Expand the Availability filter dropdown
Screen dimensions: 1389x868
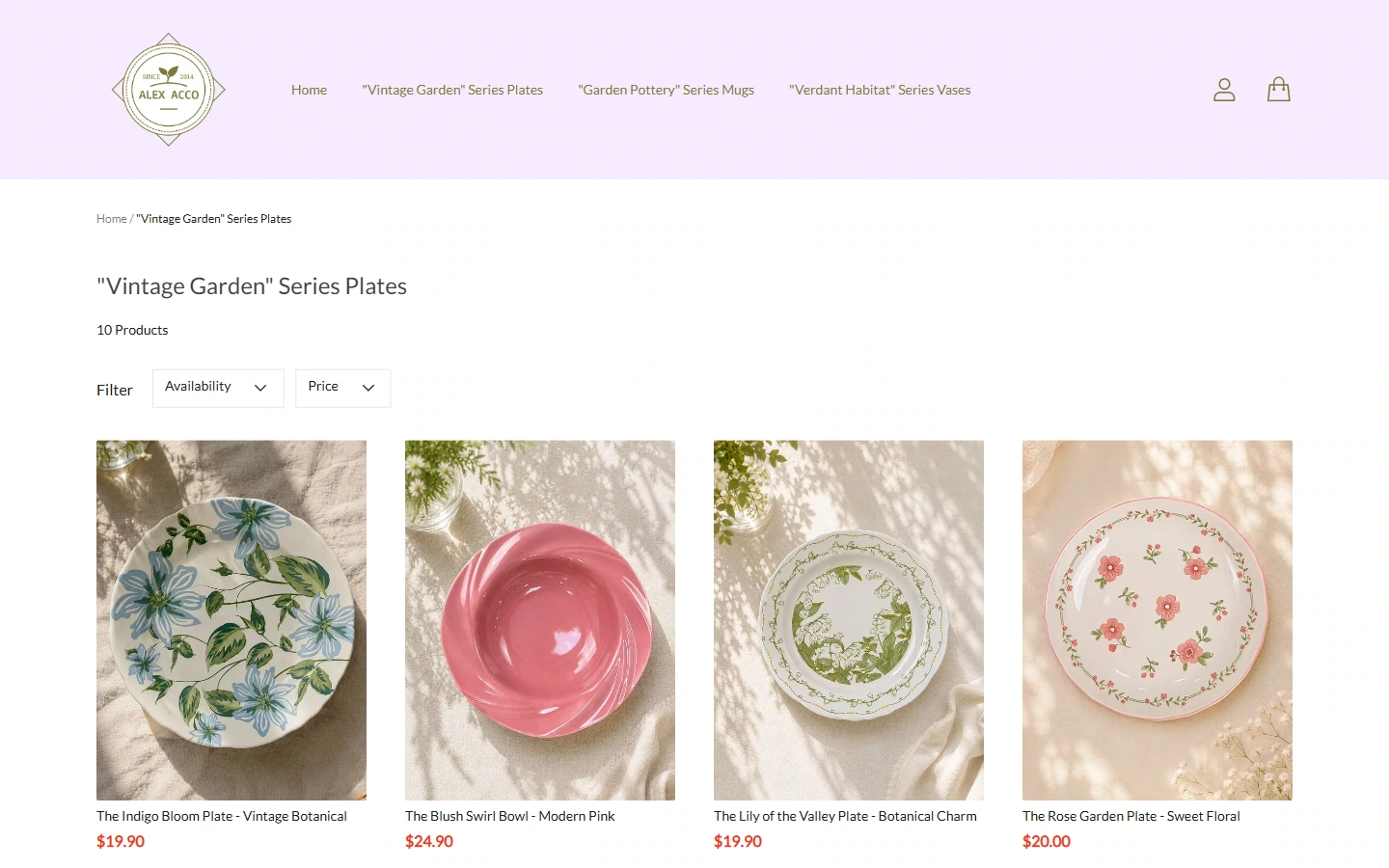(x=218, y=388)
